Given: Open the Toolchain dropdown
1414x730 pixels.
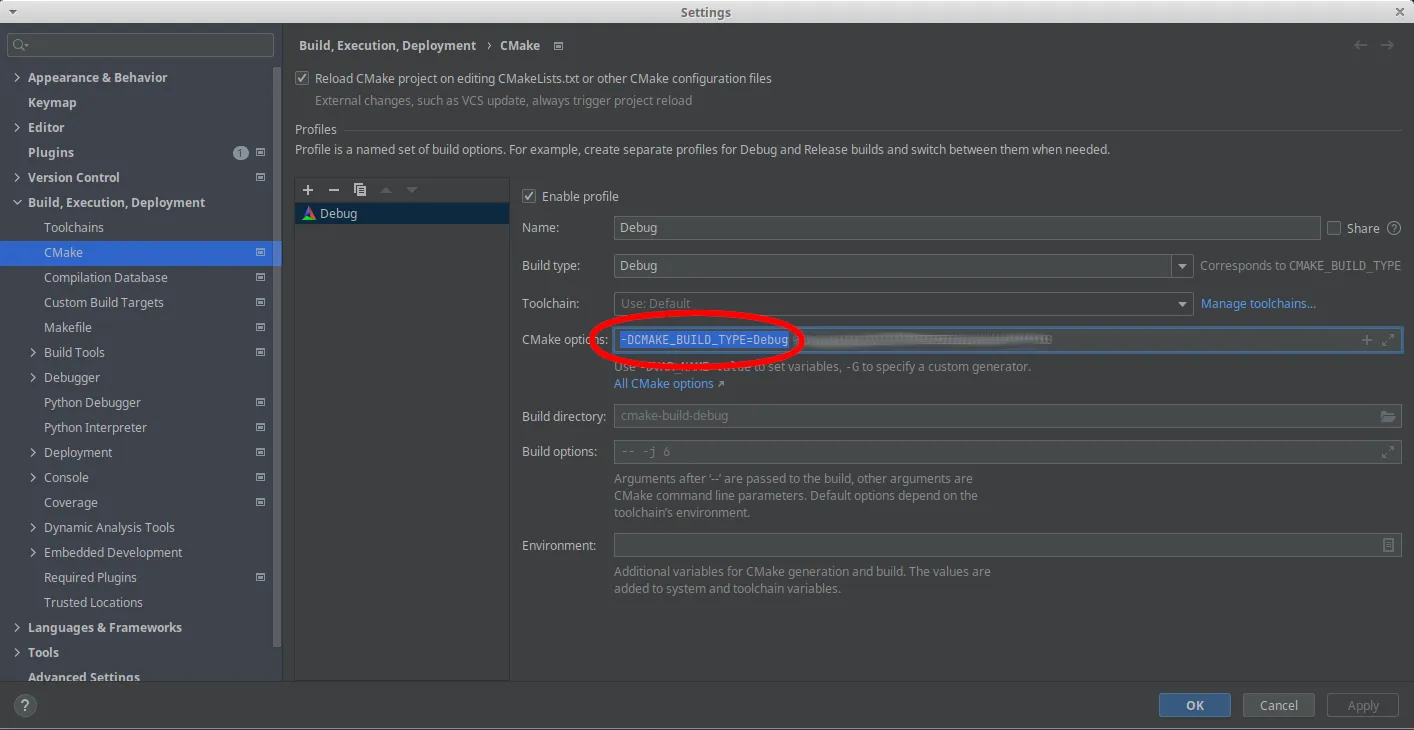Looking at the screenshot, I should pyautogui.click(x=1184, y=304).
